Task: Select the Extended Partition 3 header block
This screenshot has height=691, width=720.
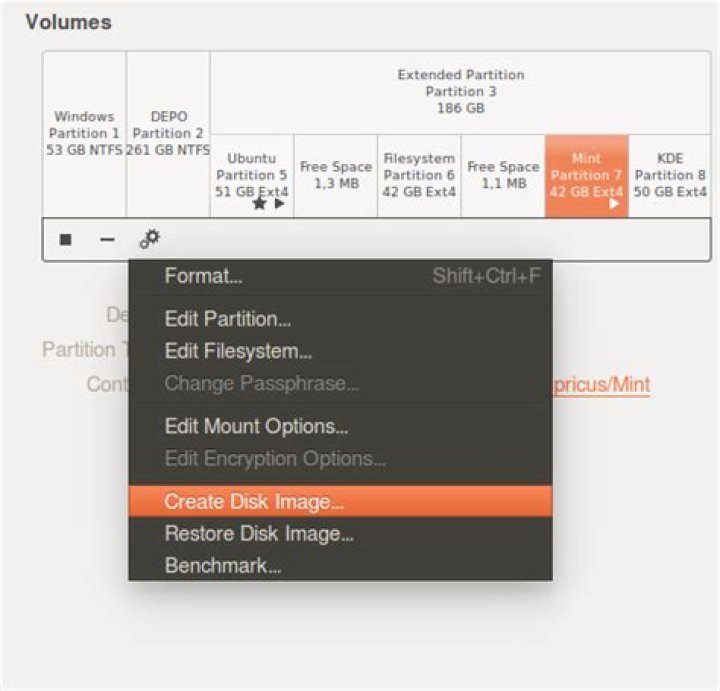Action: click(x=461, y=92)
